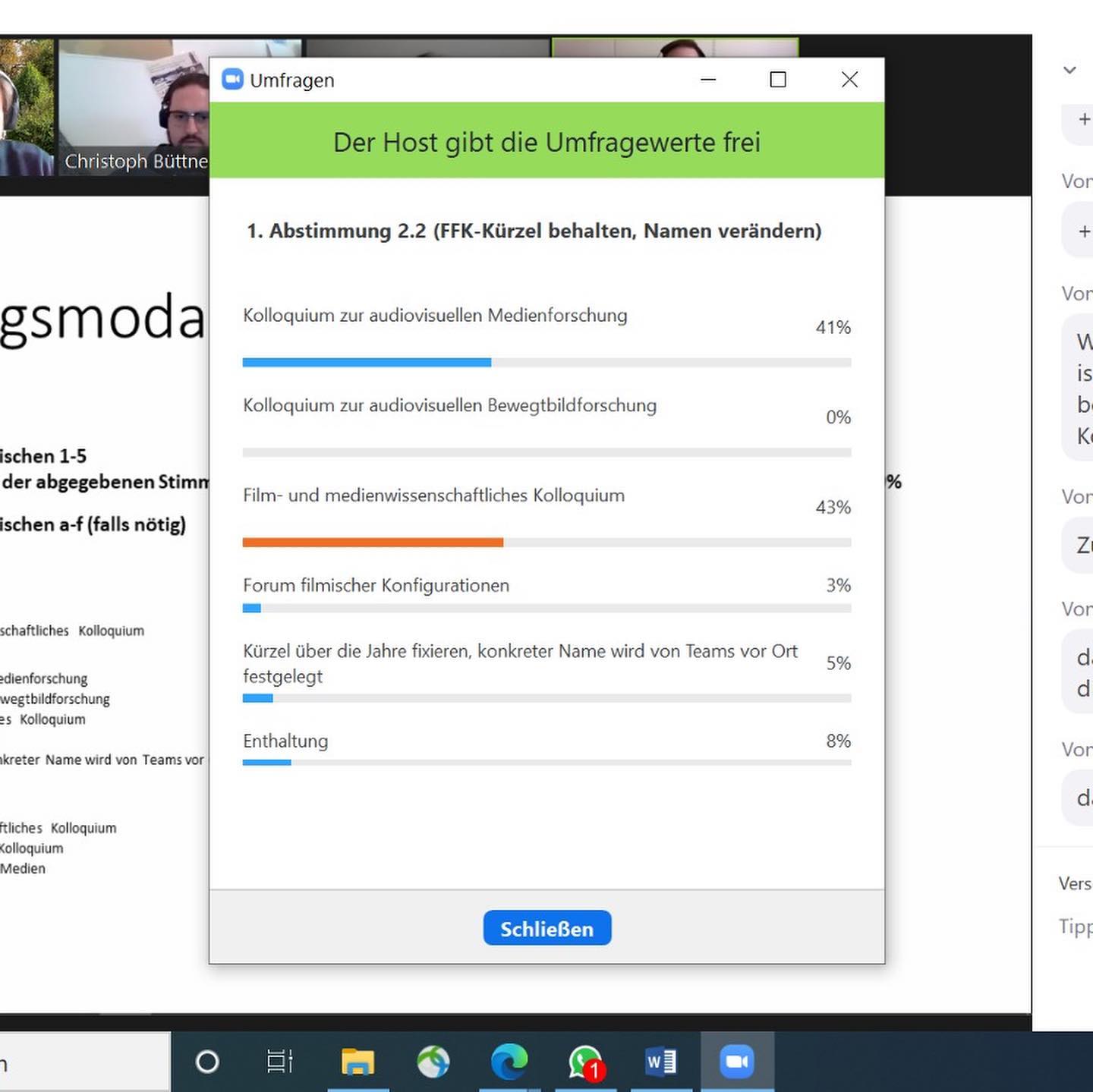Click the Zoom logo in Umfragen title bar
This screenshot has width=1093, height=1092.
tap(232, 80)
